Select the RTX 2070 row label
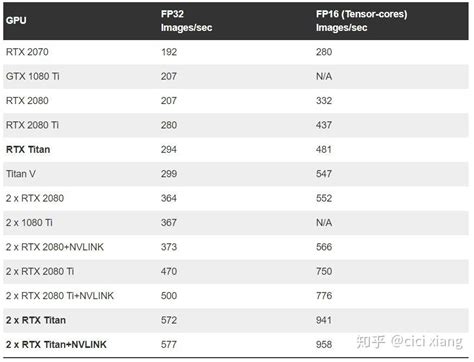The height and width of the screenshot is (362, 474). 27,52
